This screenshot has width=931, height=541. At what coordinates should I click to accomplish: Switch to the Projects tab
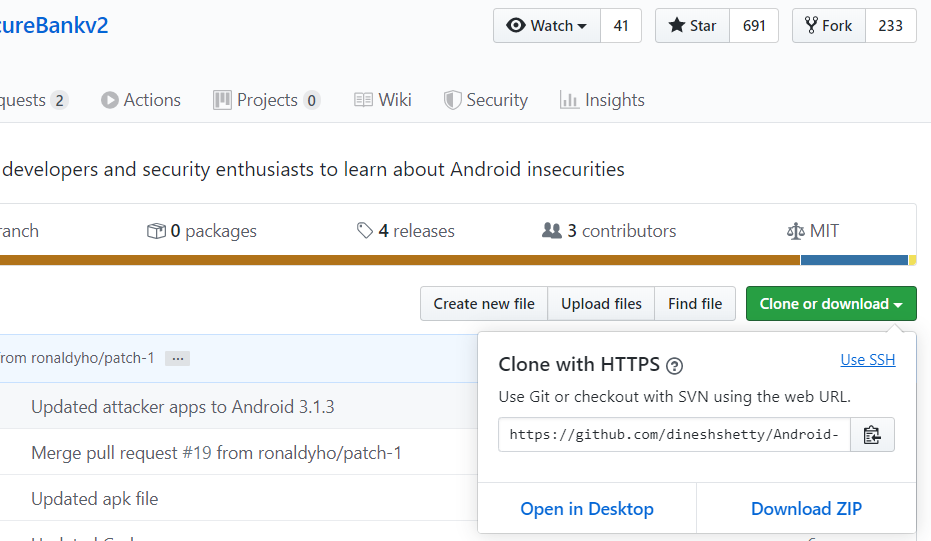pyautogui.click(x=266, y=100)
